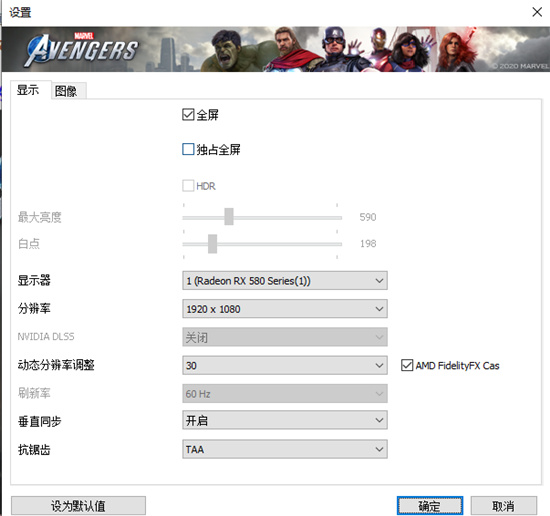Click the 垂直同步 label

coord(40,421)
